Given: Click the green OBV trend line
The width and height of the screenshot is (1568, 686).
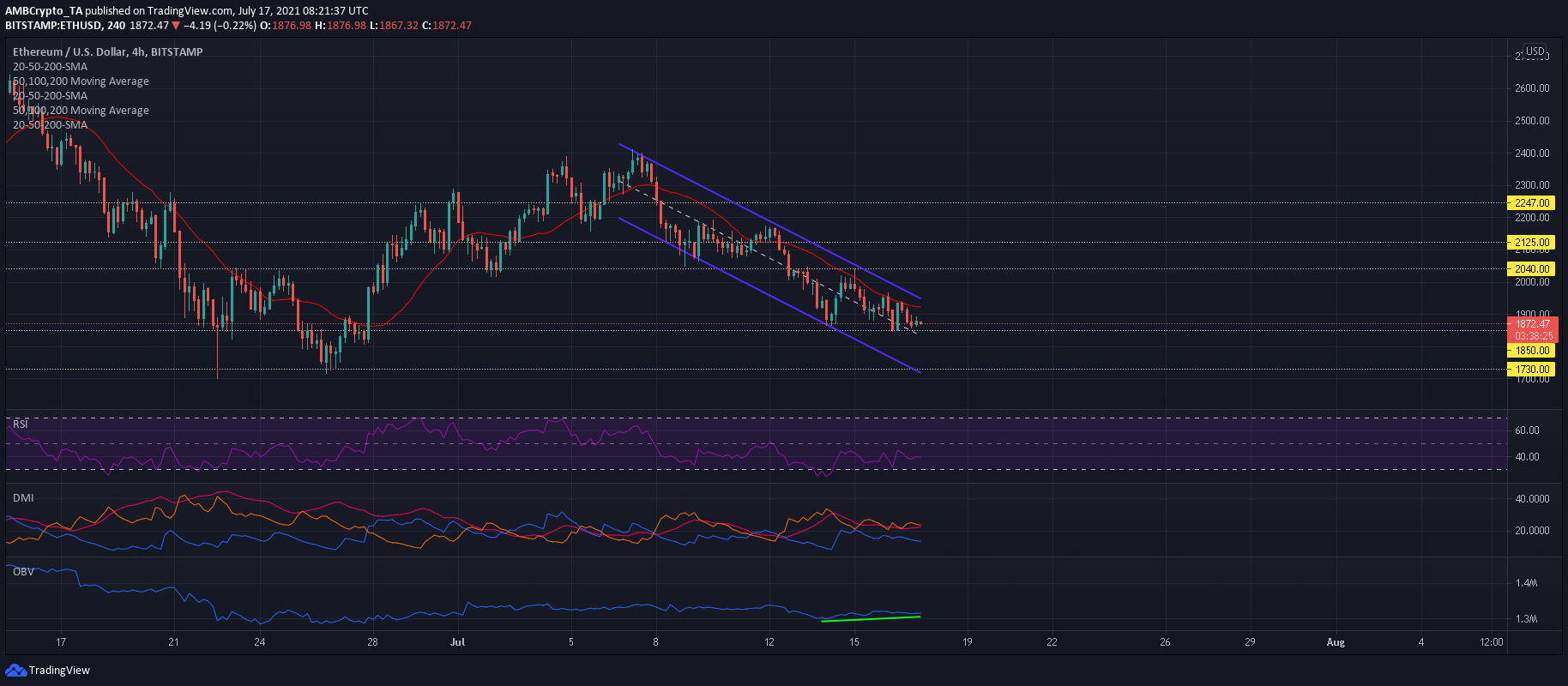Looking at the screenshot, I should (x=871, y=618).
